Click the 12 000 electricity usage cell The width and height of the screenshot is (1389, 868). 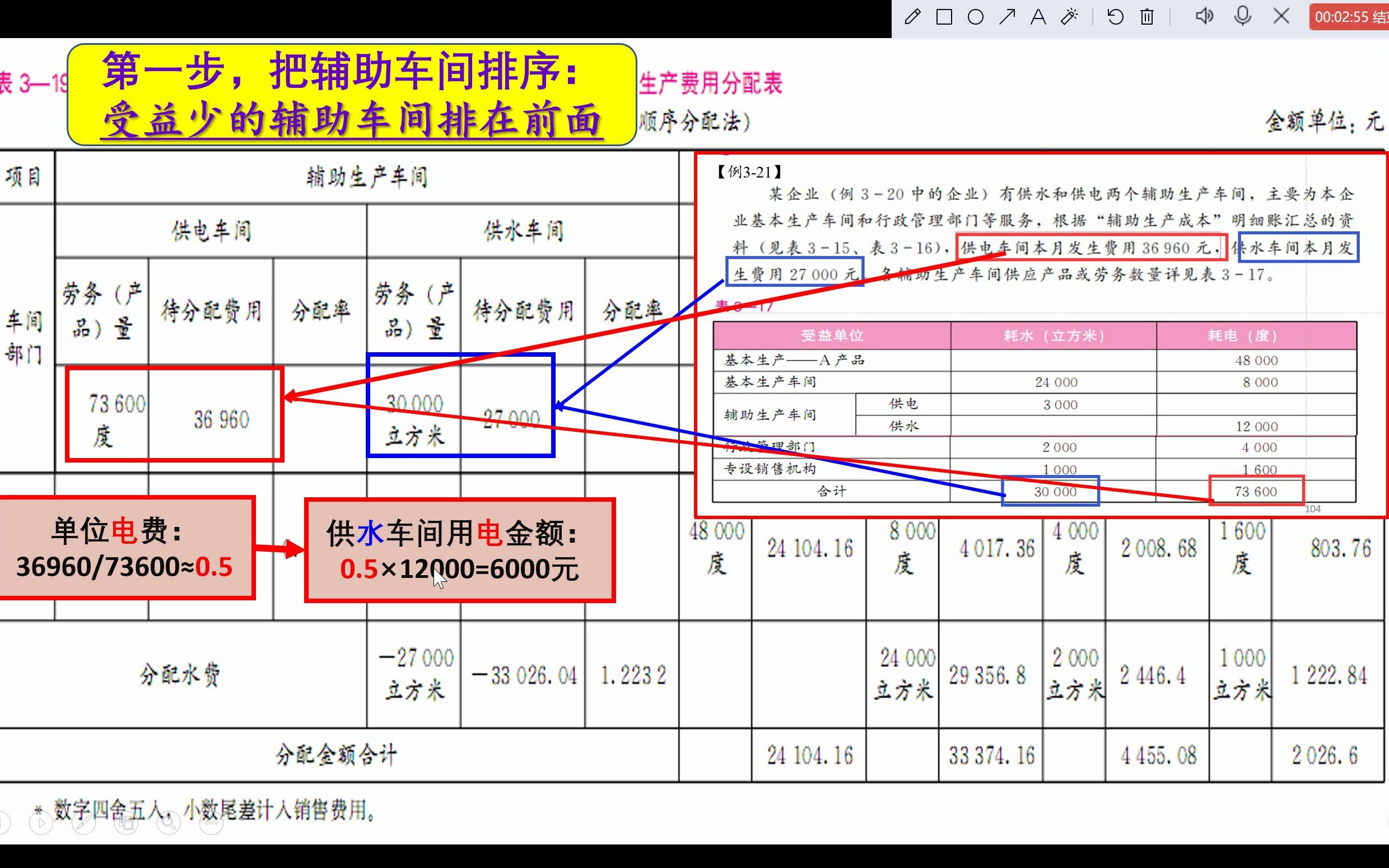tap(1256, 427)
